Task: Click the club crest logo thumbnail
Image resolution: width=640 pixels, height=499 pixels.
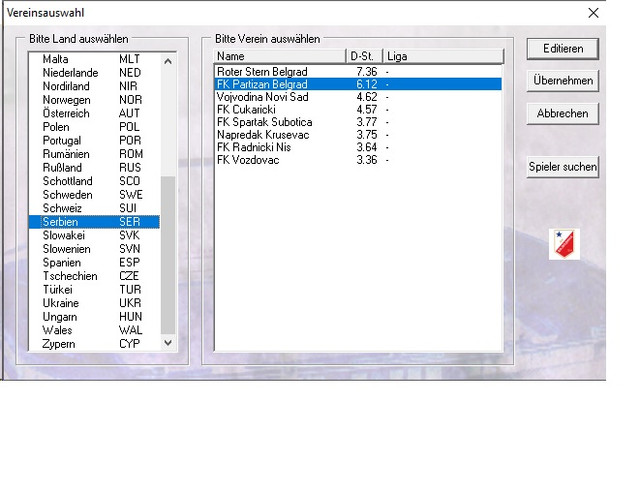Action: pos(564,244)
